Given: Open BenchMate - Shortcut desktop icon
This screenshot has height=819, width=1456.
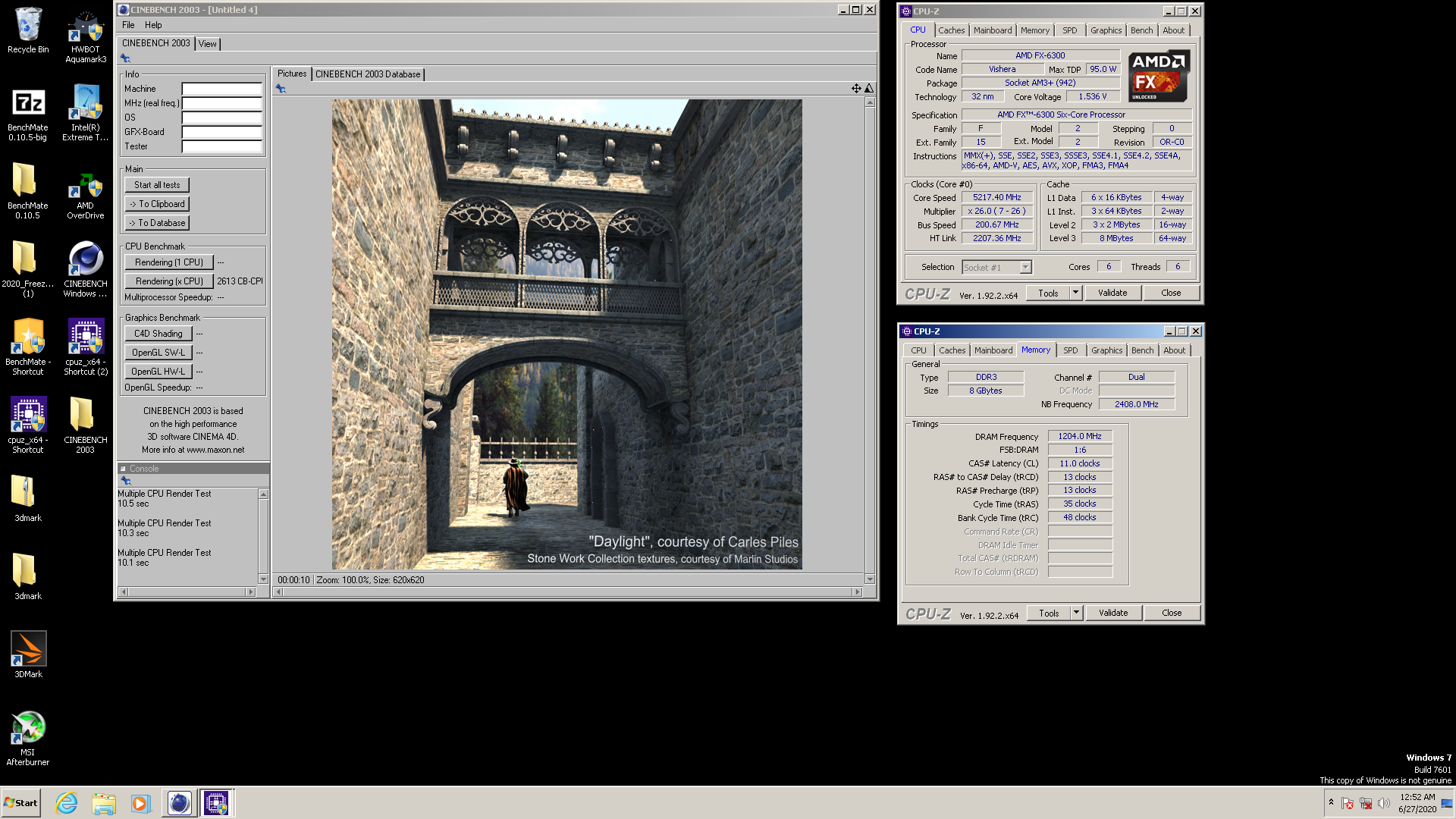Looking at the screenshot, I should coord(28,347).
